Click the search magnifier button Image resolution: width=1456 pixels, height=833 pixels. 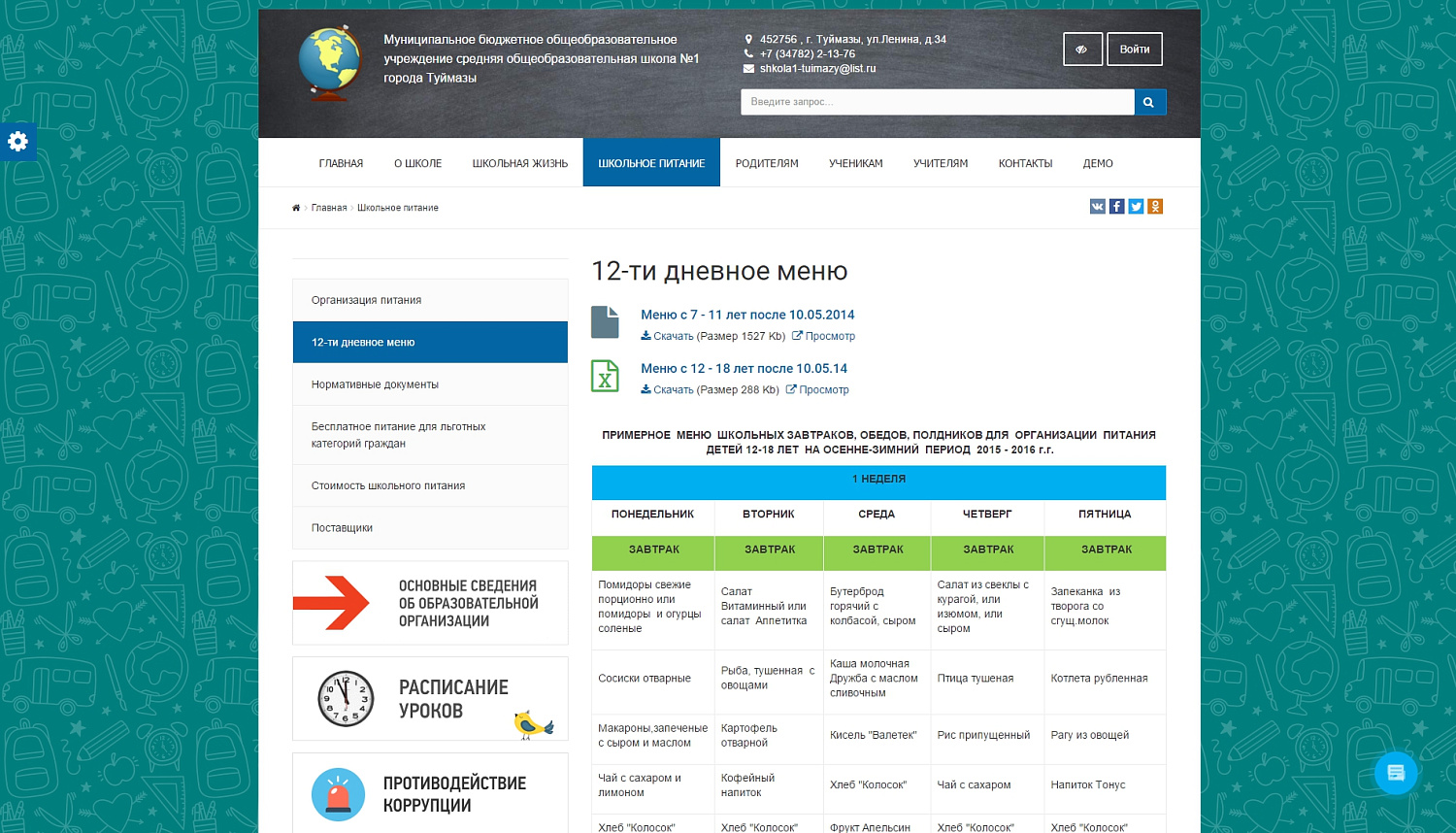click(1149, 101)
